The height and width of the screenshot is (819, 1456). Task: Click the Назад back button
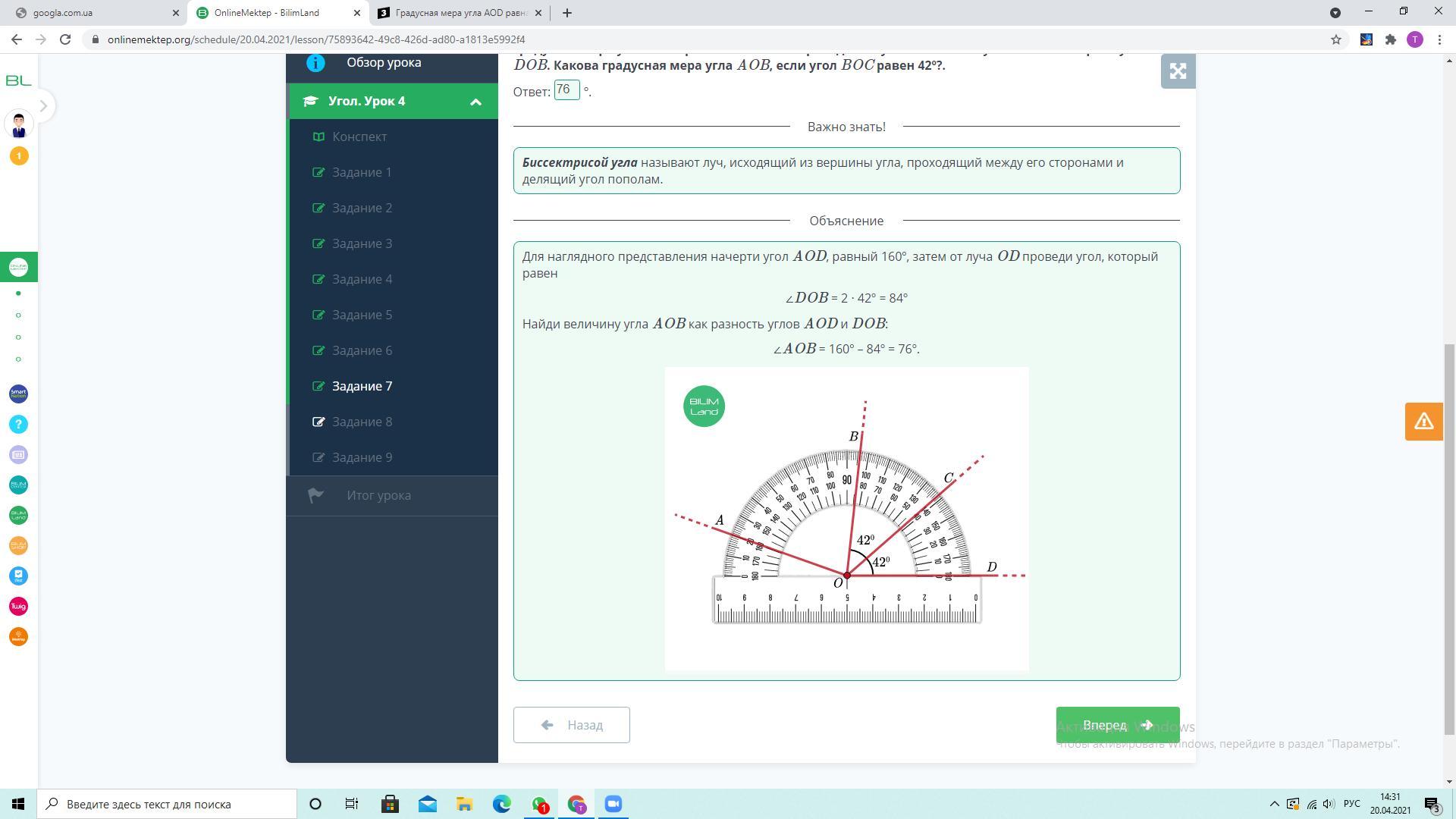(571, 725)
